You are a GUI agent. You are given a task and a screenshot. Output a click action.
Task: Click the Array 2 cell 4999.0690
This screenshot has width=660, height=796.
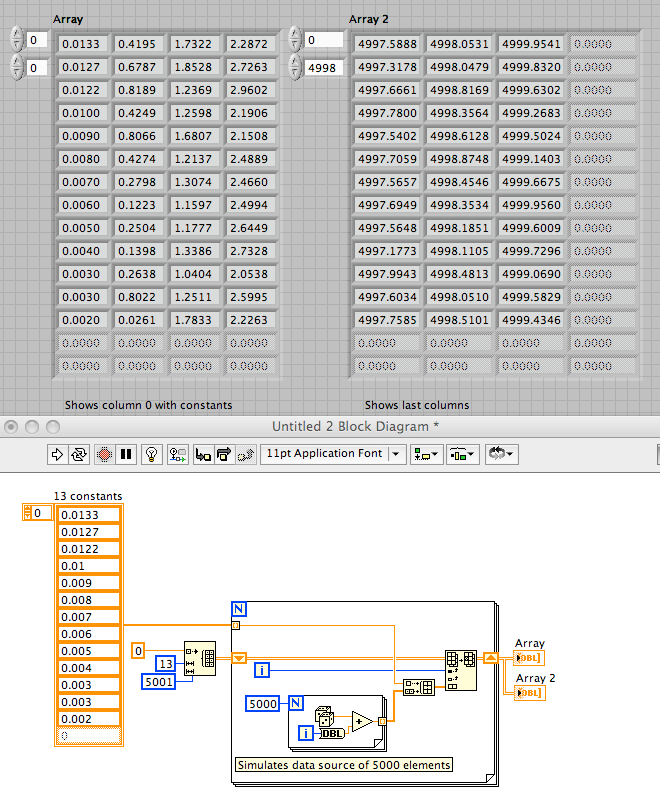[532, 274]
